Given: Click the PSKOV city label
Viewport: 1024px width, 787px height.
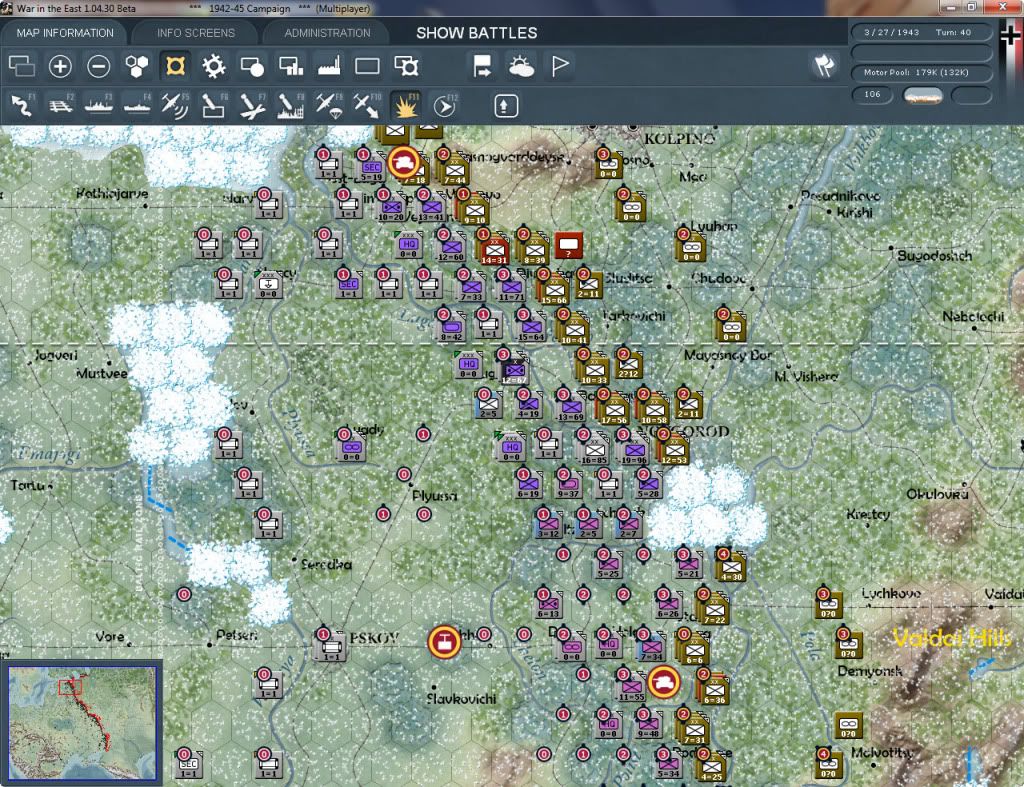Looking at the screenshot, I should pyautogui.click(x=374, y=638).
